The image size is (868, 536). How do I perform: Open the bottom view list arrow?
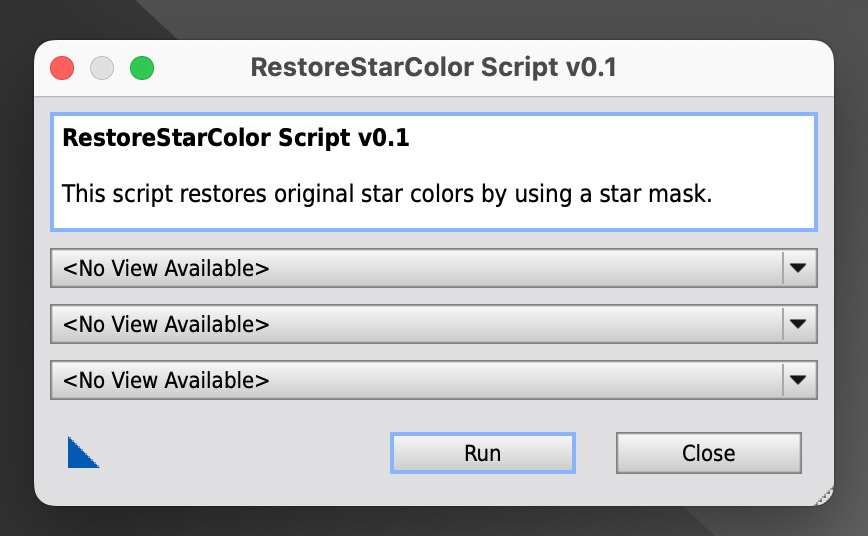(x=798, y=380)
